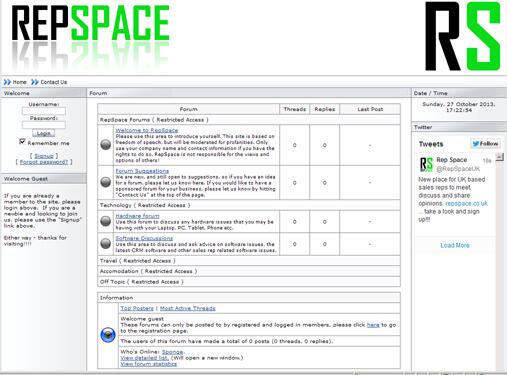The width and height of the screenshot is (507, 375).
Task: Click the Welcome Guest panel heading
Action: 44,179
